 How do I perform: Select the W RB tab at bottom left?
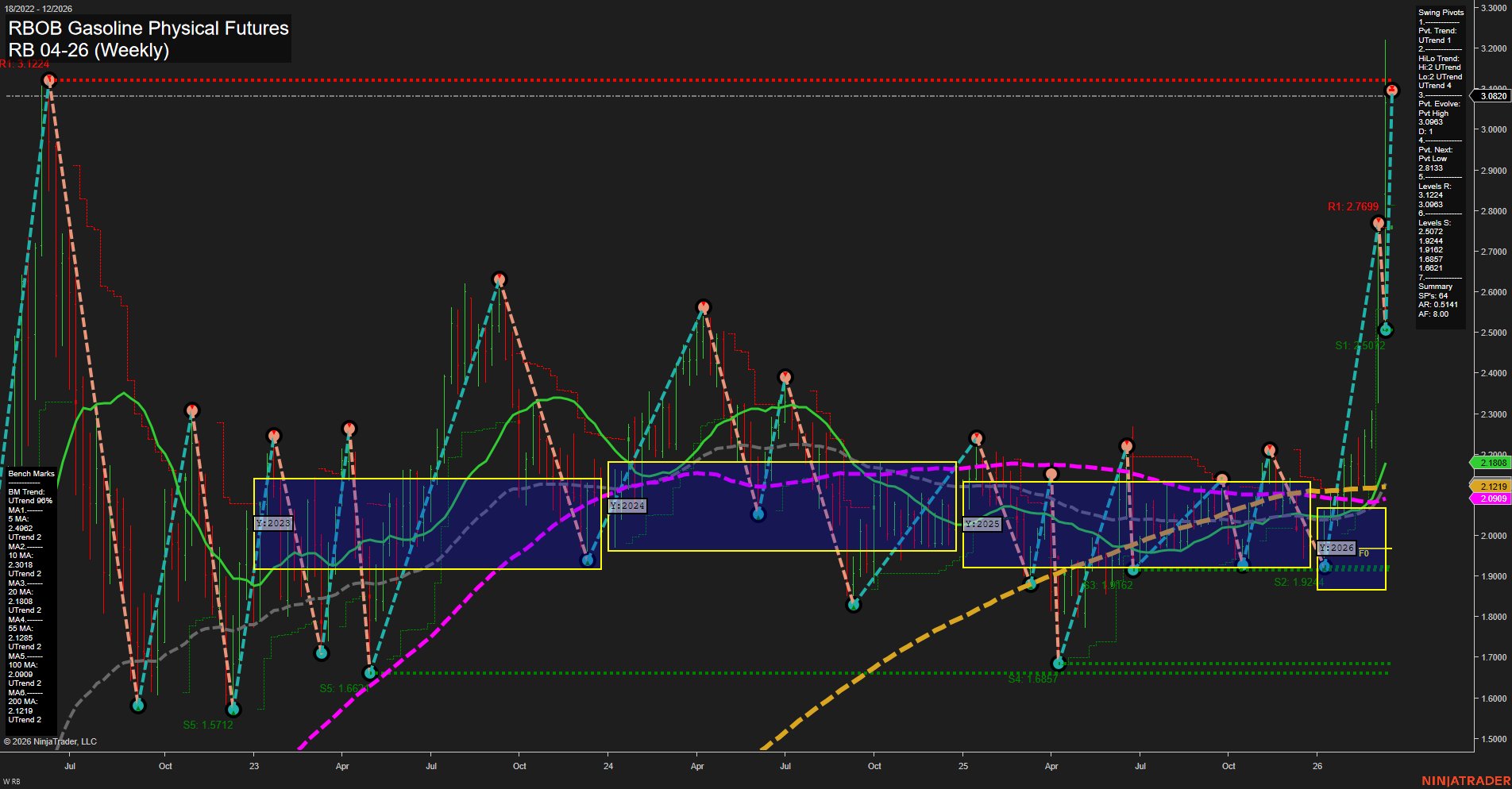(x=11, y=782)
